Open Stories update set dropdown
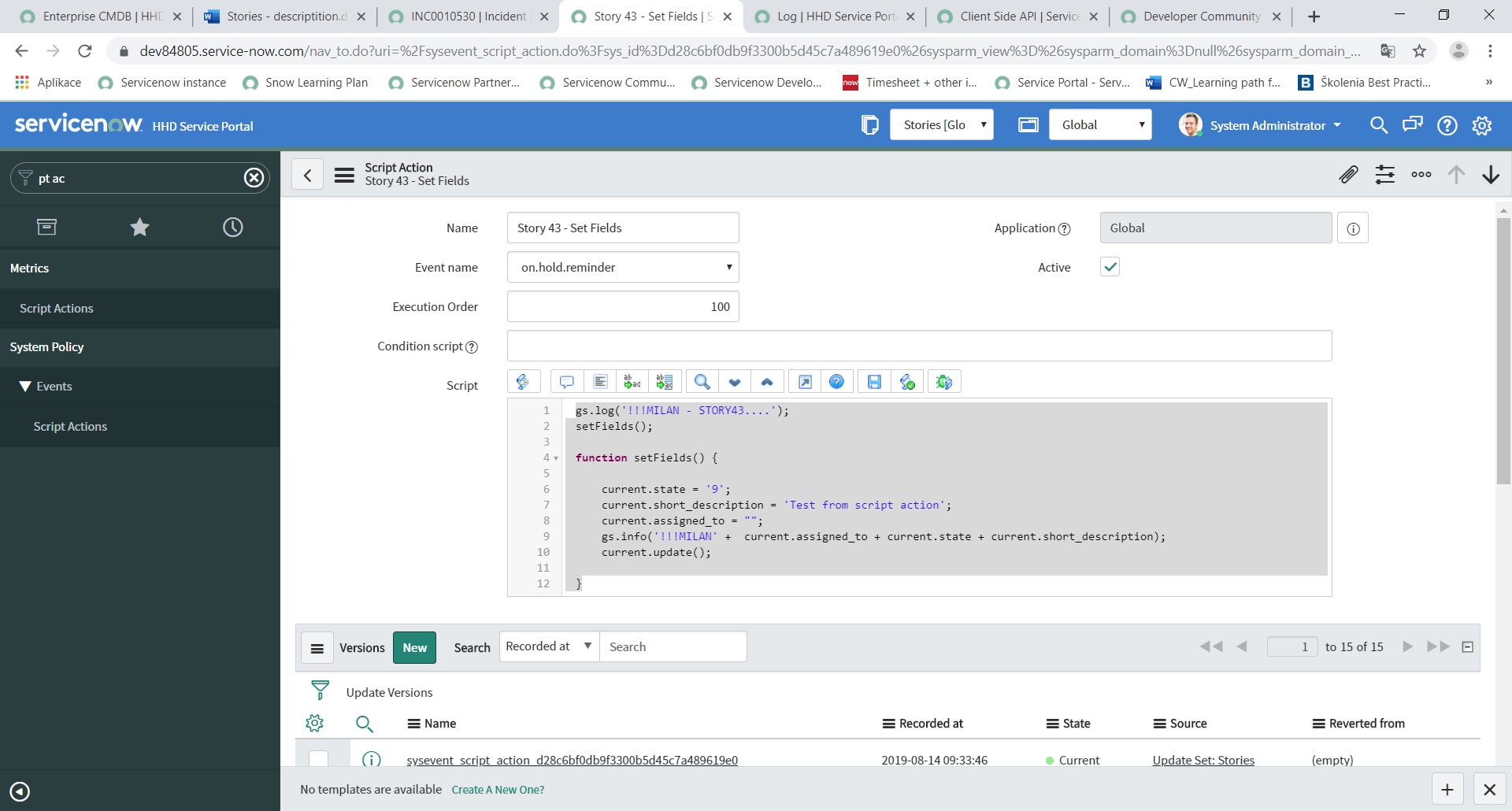 pyautogui.click(x=941, y=124)
